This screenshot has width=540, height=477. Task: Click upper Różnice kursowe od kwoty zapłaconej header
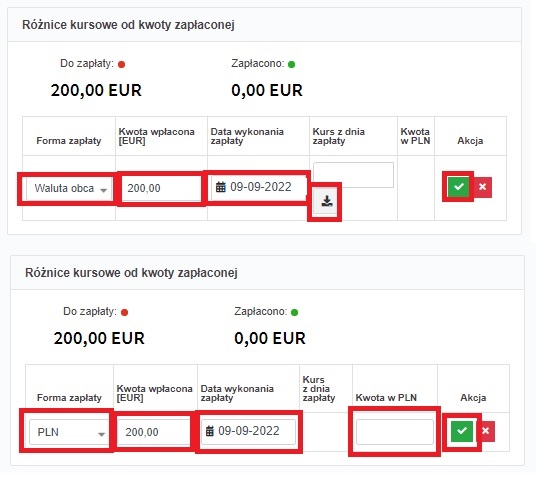pos(128,25)
